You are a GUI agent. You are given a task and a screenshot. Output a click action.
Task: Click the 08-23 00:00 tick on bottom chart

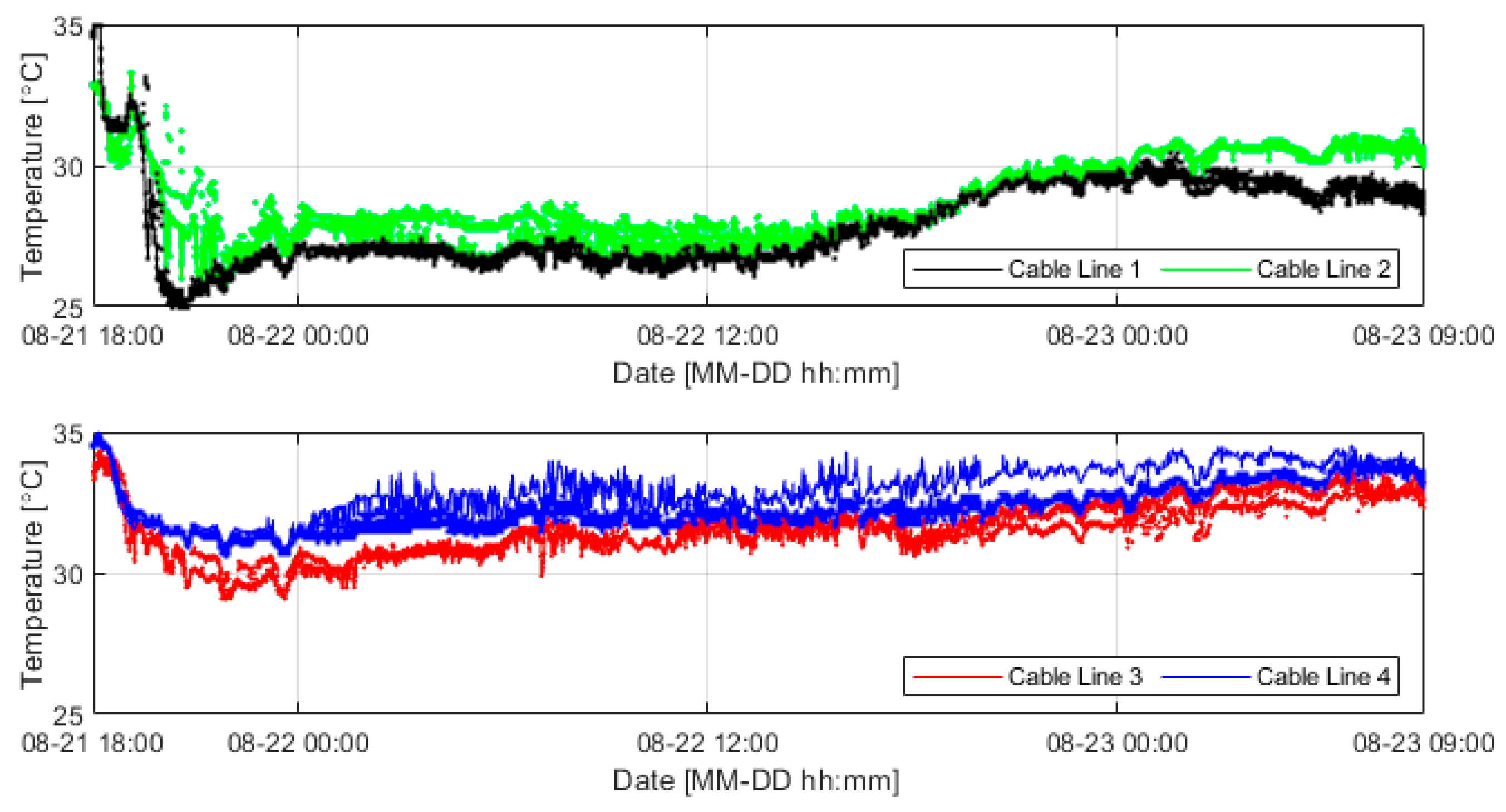[1116, 744]
